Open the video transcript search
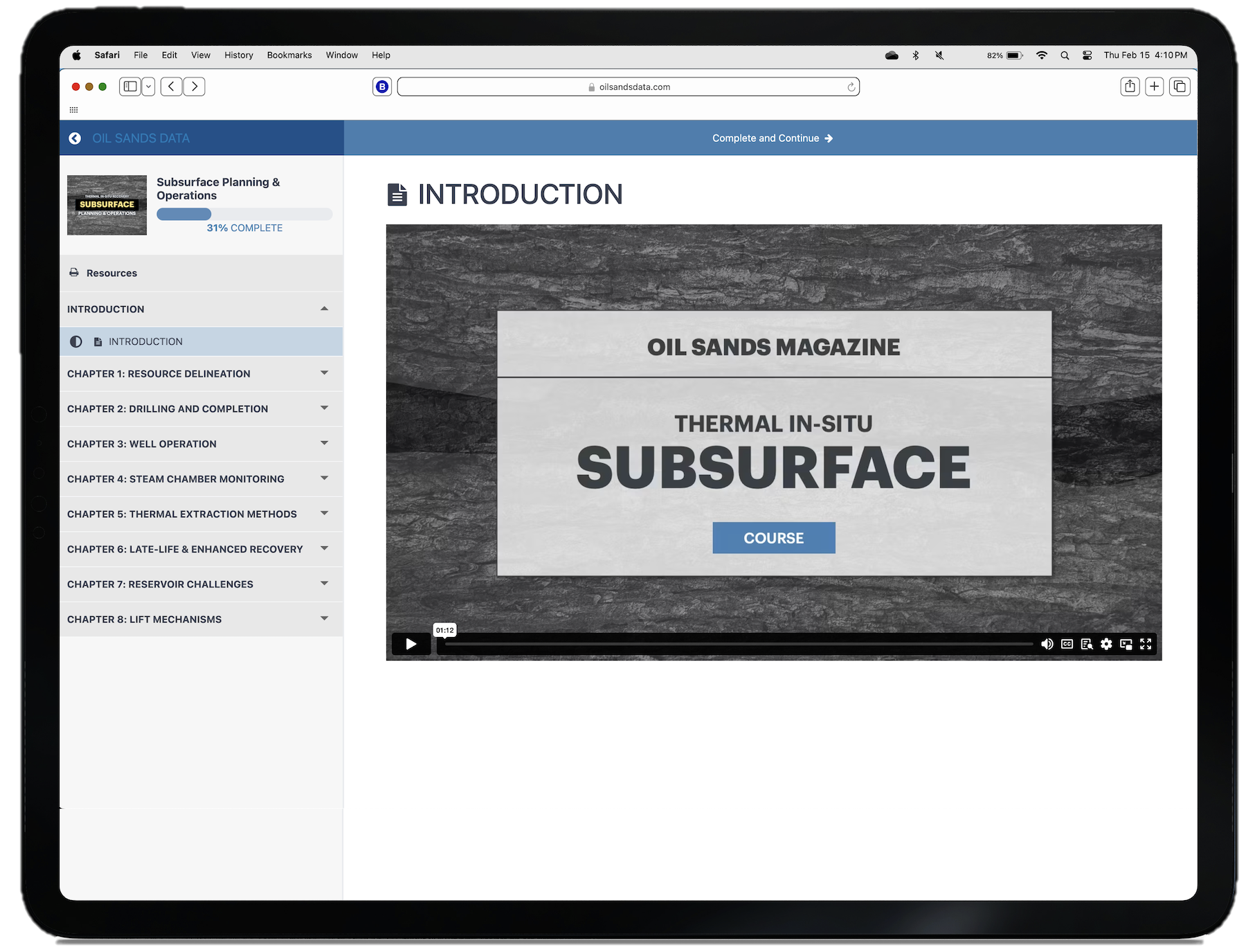Viewport: 1246px width, 952px height. [1087, 644]
